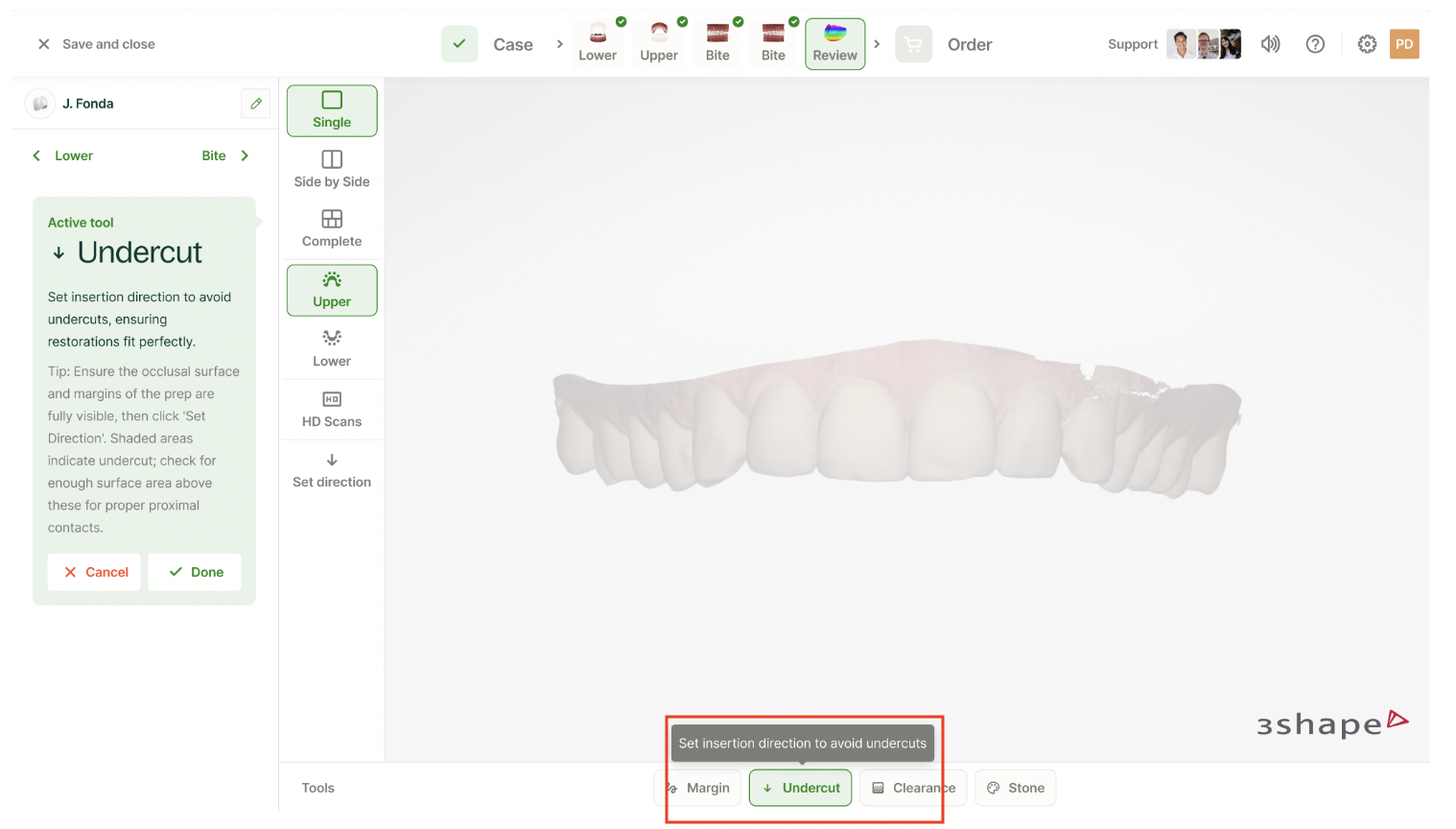Click the PD user avatar
The width and height of the screenshot is (1456, 829).
pyautogui.click(x=1404, y=44)
